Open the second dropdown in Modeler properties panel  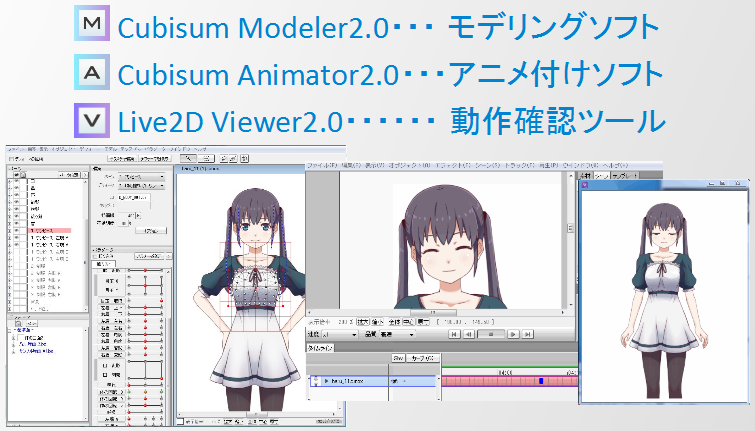tap(142, 185)
